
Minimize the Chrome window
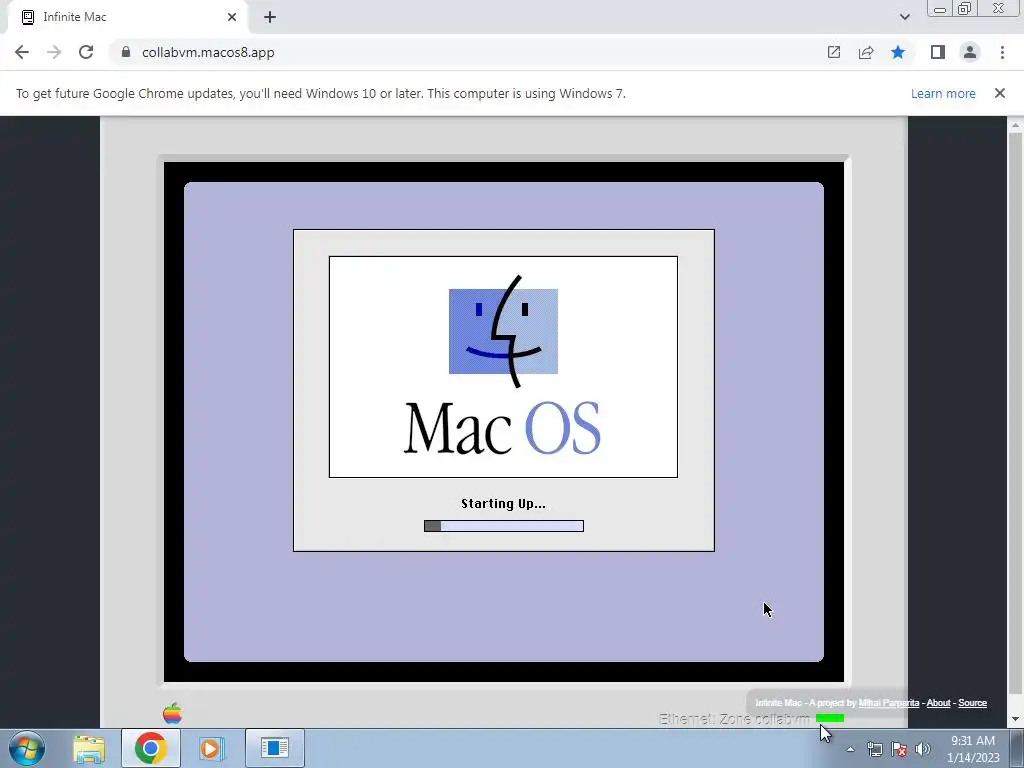tap(940, 9)
